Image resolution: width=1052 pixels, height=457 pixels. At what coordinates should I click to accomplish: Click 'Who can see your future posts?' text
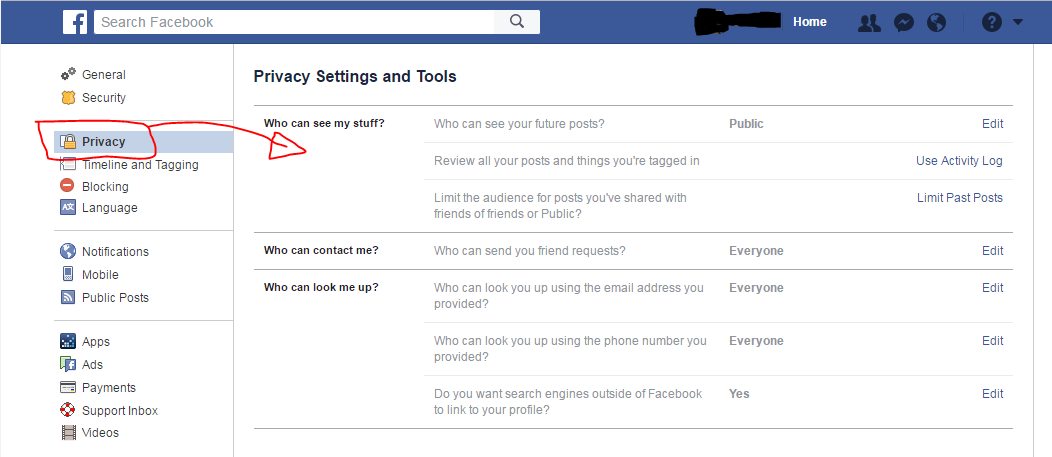519,123
